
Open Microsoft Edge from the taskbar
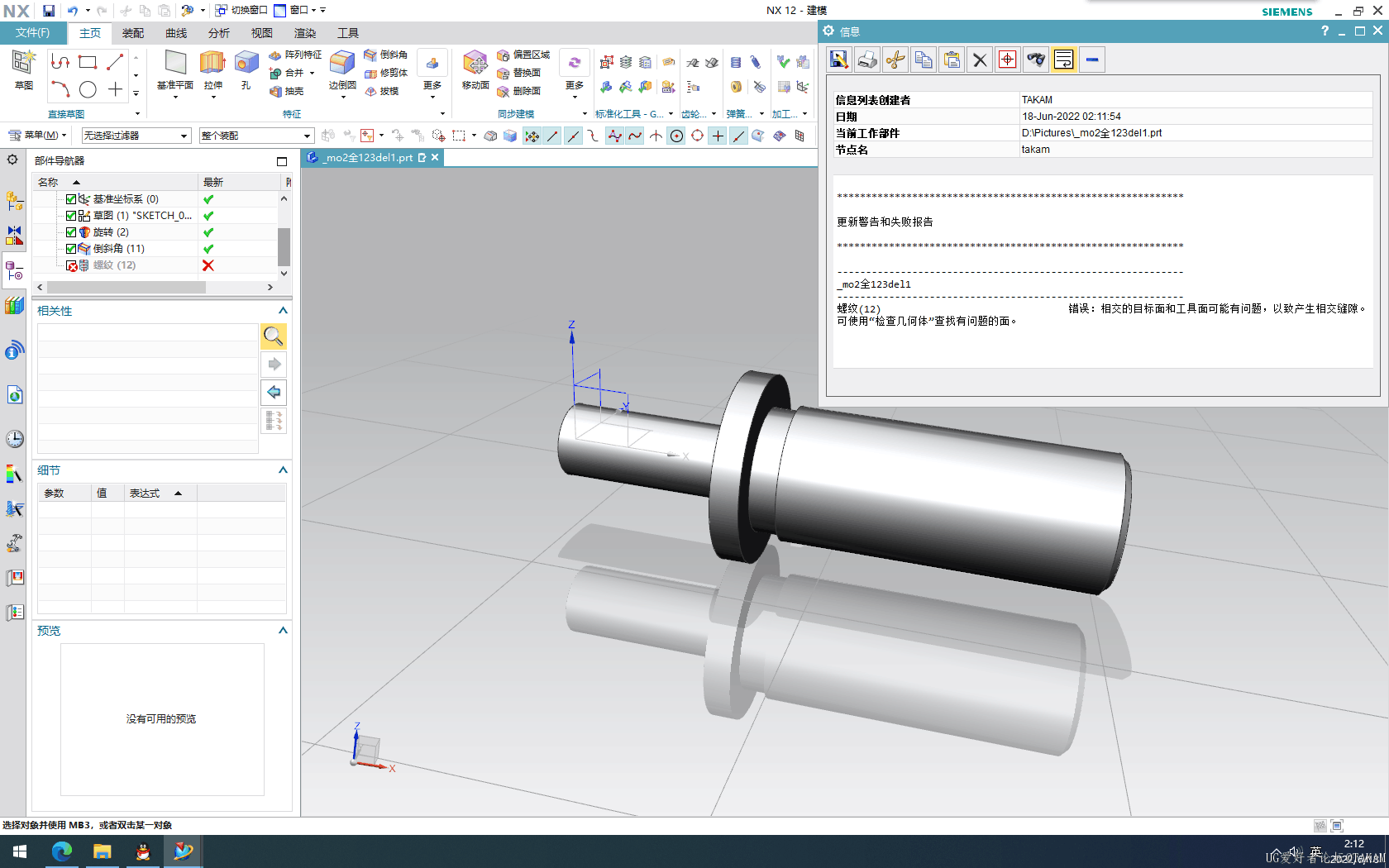click(x=62, y=851)
